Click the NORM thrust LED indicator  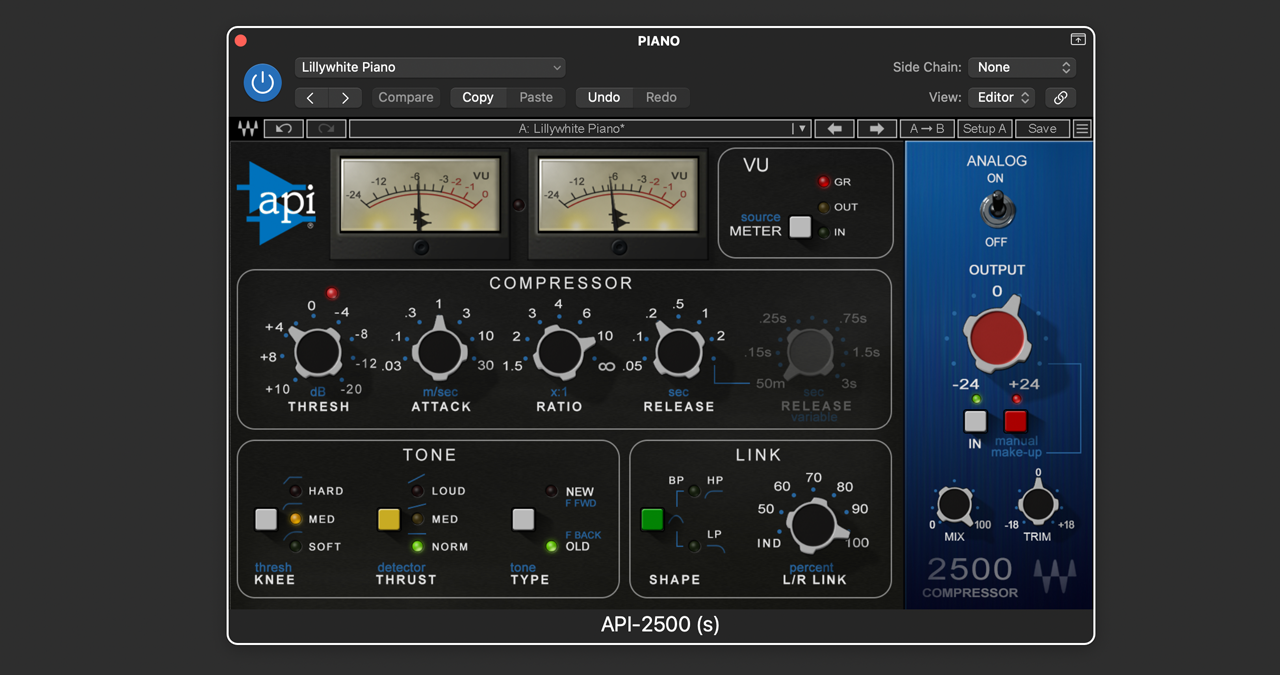click(418, 546)
